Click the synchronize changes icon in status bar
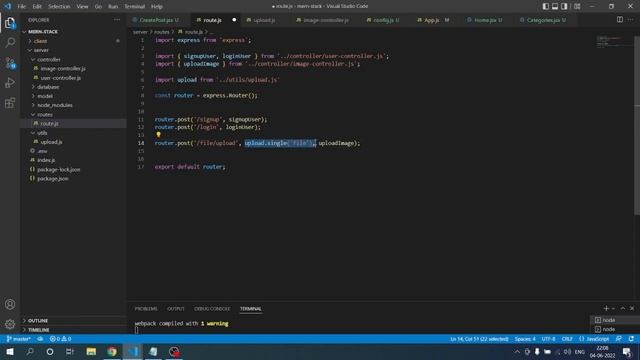 [x=40, y=339]
